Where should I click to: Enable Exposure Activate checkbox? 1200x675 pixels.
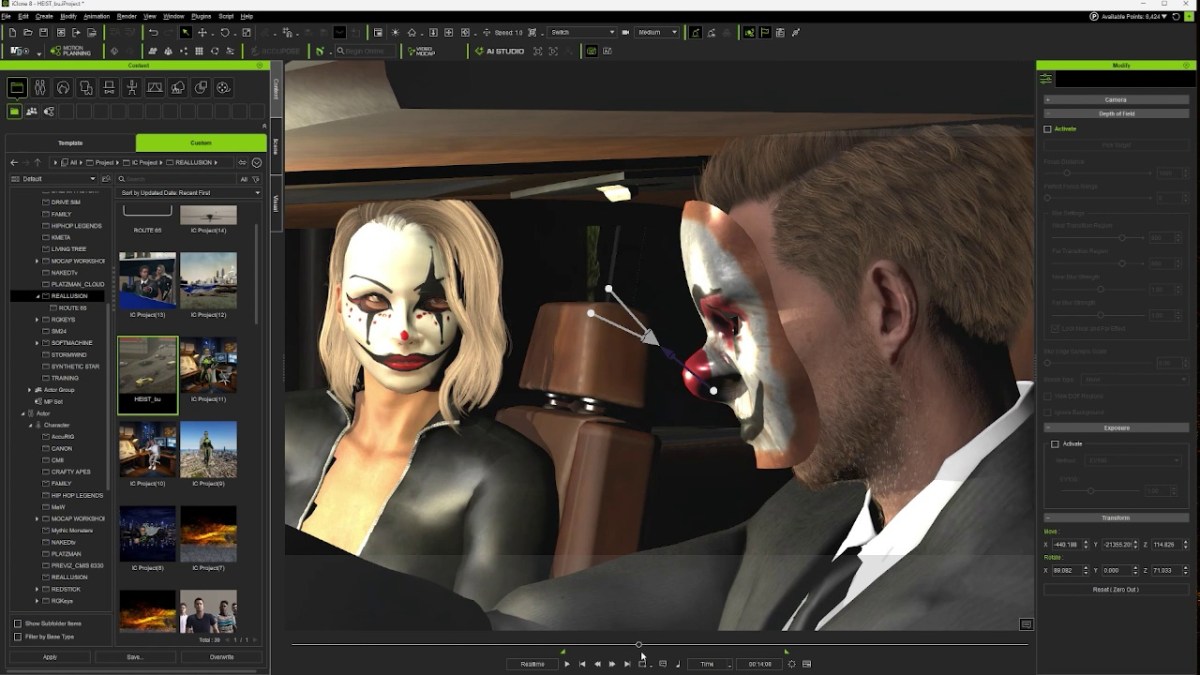click(1055, 444)
